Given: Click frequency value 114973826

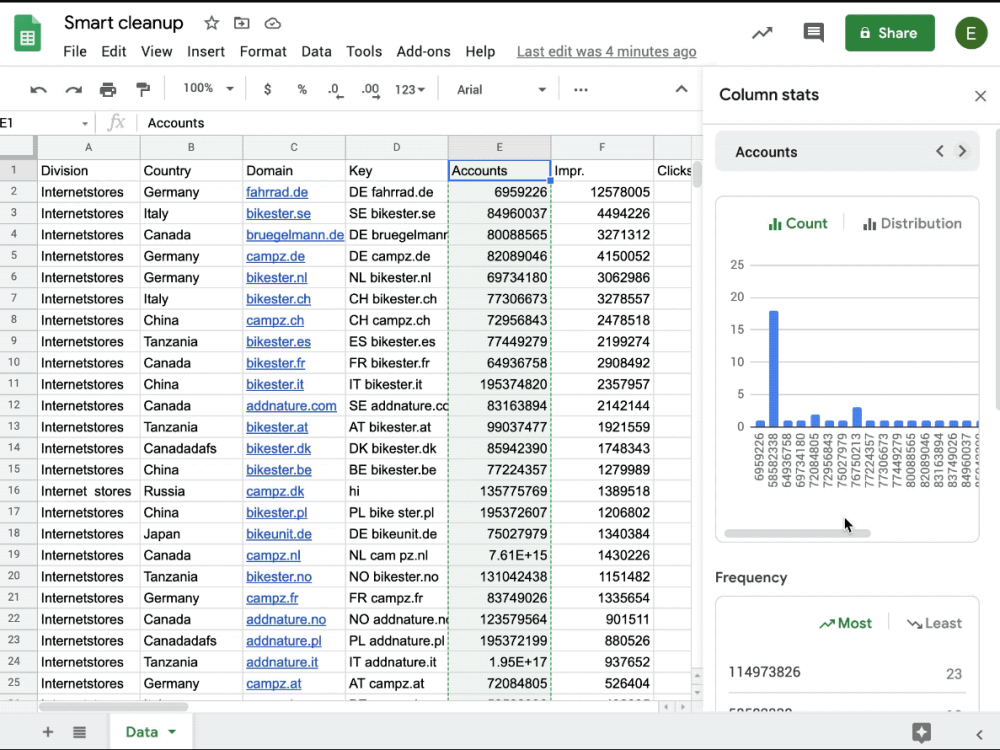Looking at the screenshot, I should pos(764,672).
